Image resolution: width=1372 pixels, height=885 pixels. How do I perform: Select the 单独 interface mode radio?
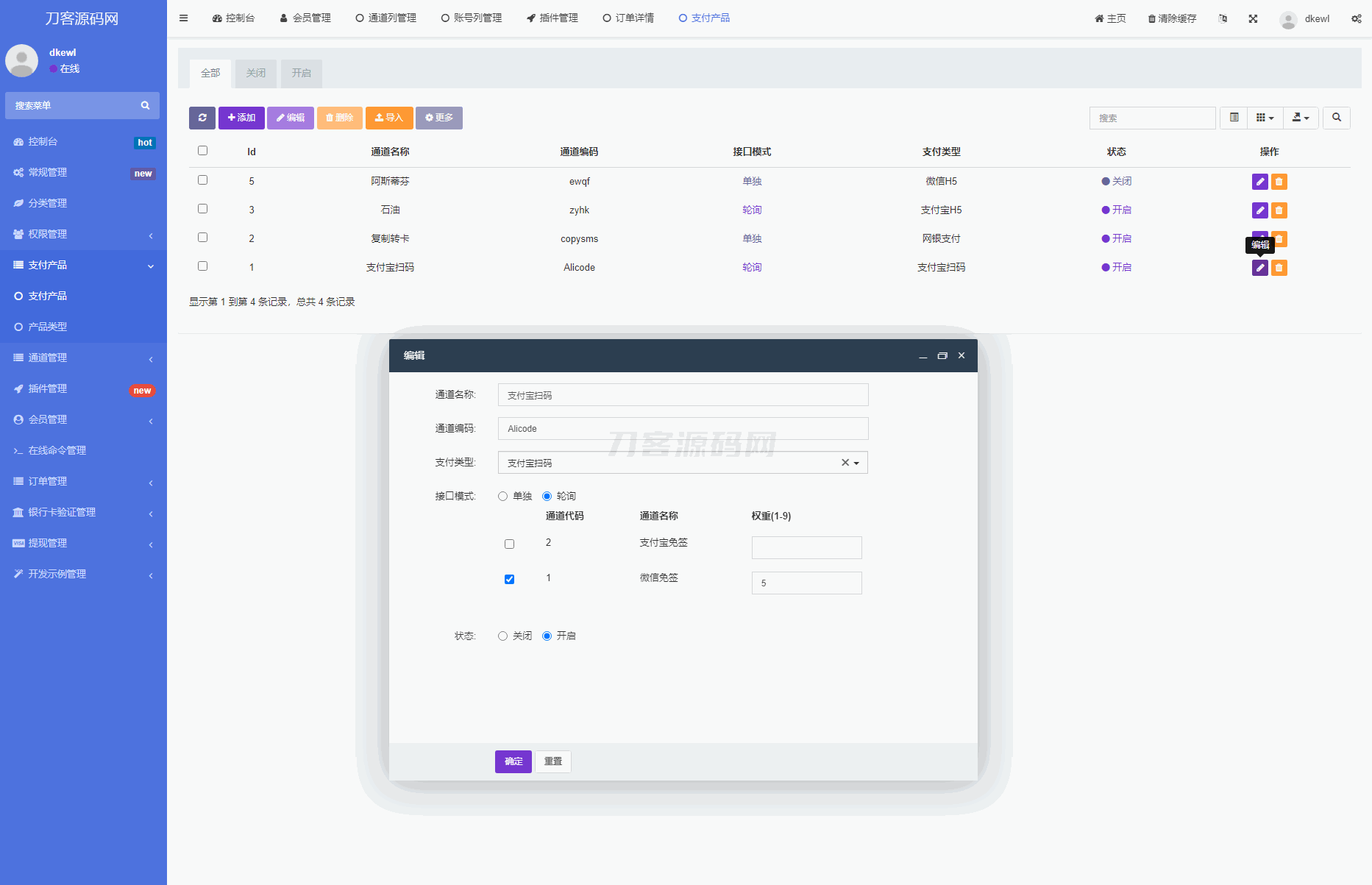pyautogui.click(x=503, y=497)
